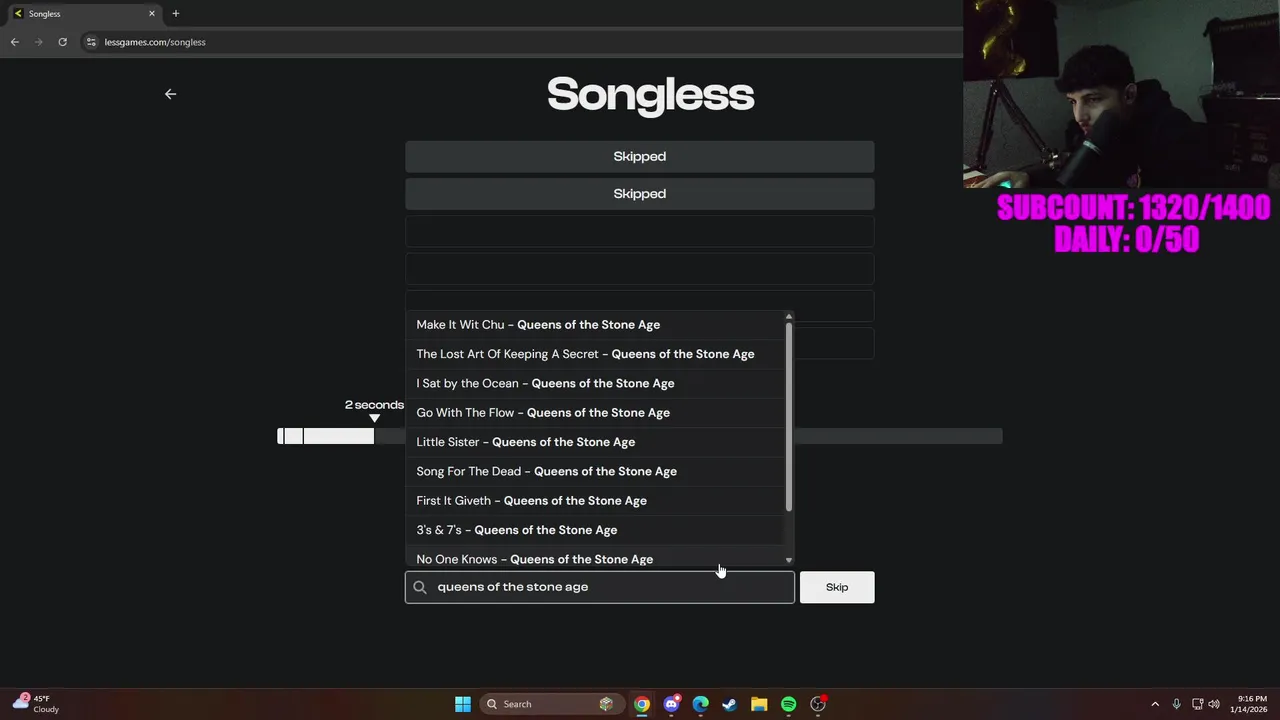Open Discord from the taskbar

[671, 704]
